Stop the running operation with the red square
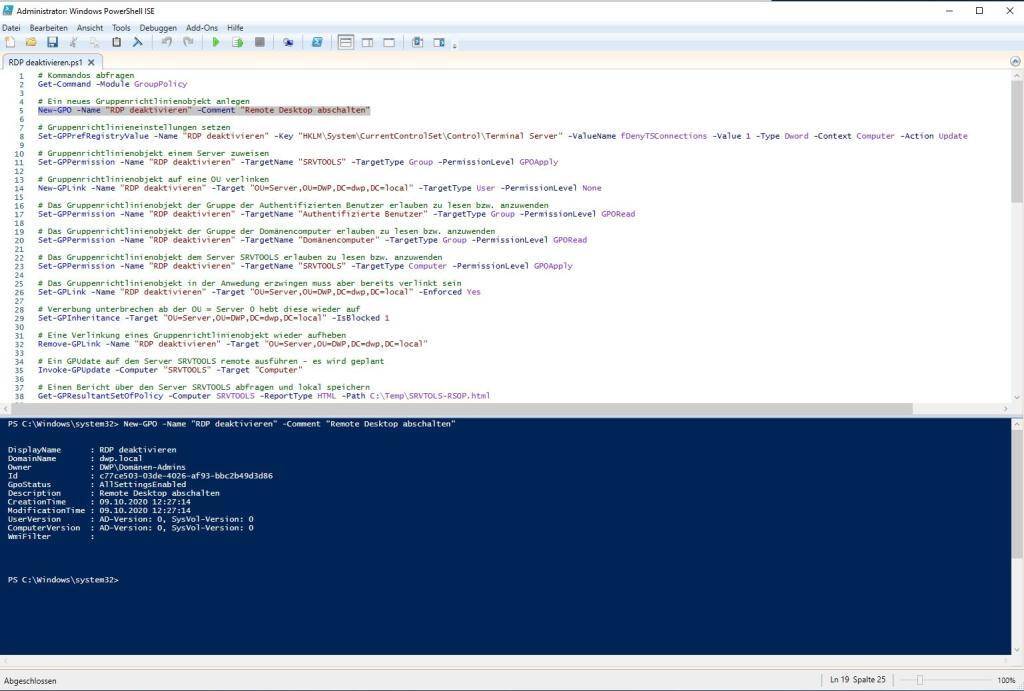This screenshot has height=691, width=1024. click(x=260, y=42)
